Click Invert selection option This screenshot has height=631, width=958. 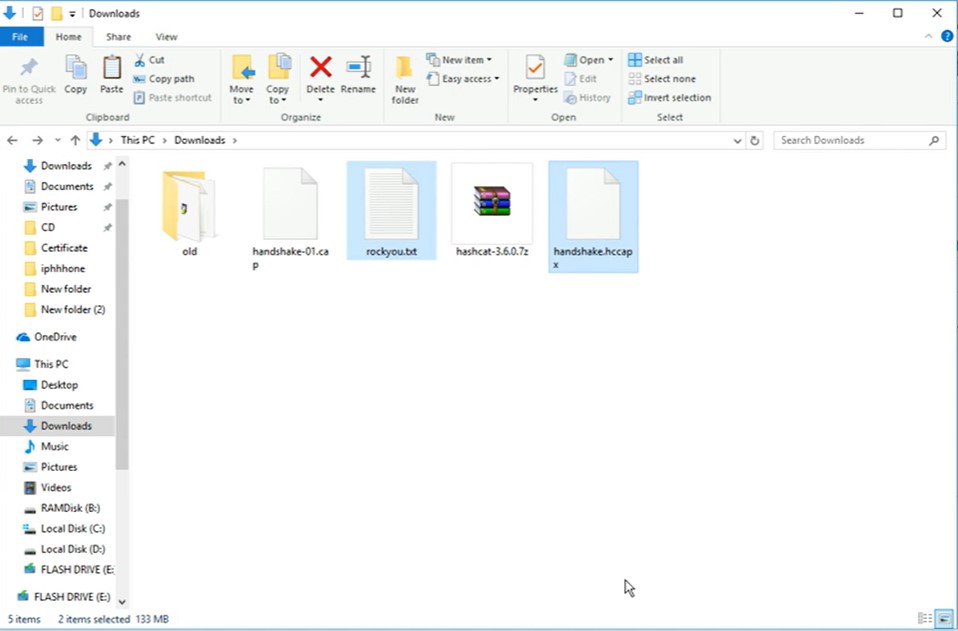pos(670,98)
